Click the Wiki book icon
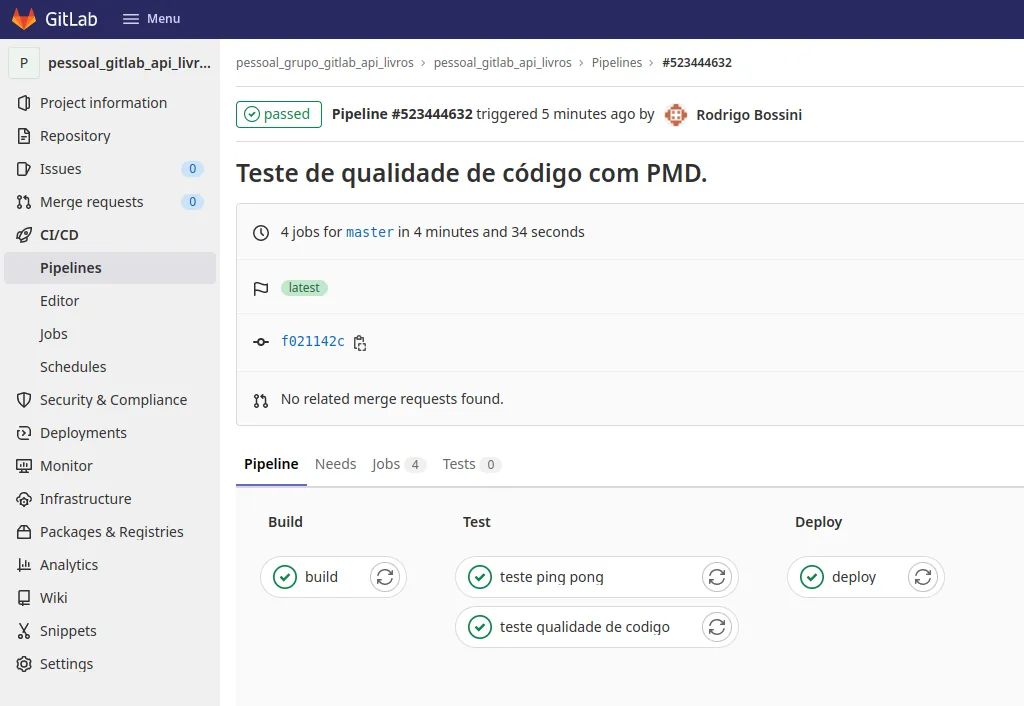Image resolution: width=1024 pixels, height=706 pixels. 24,598
